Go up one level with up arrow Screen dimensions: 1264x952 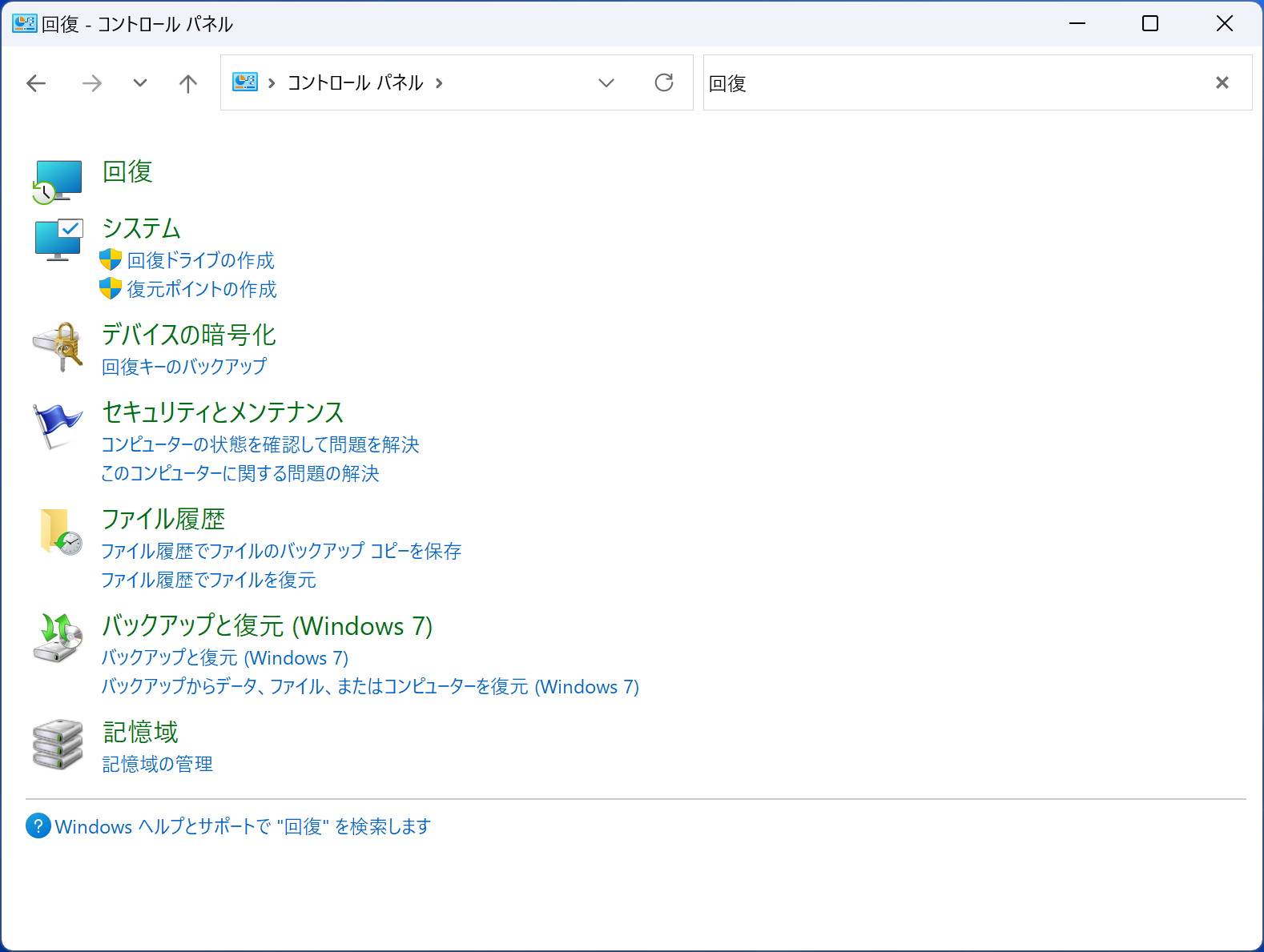188,82
